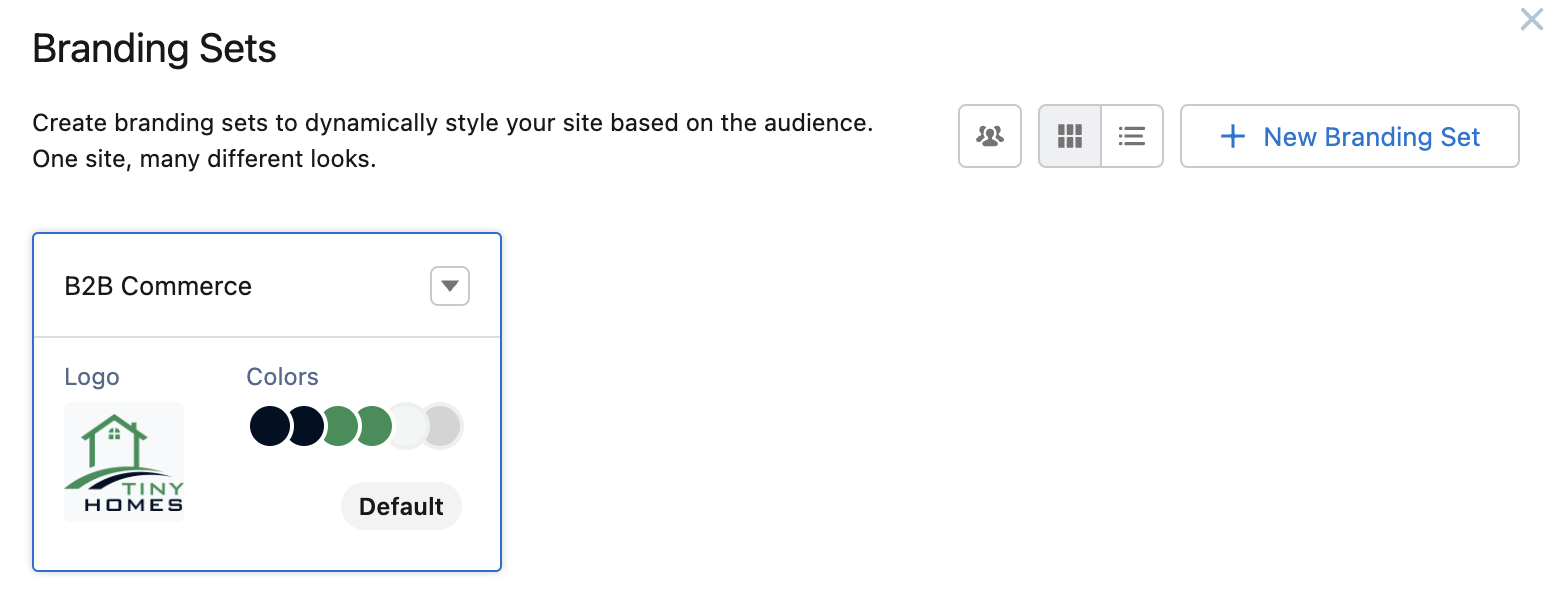Close the Branding Sets panel
This screenshot has height=596, width=1556.
1531,19
